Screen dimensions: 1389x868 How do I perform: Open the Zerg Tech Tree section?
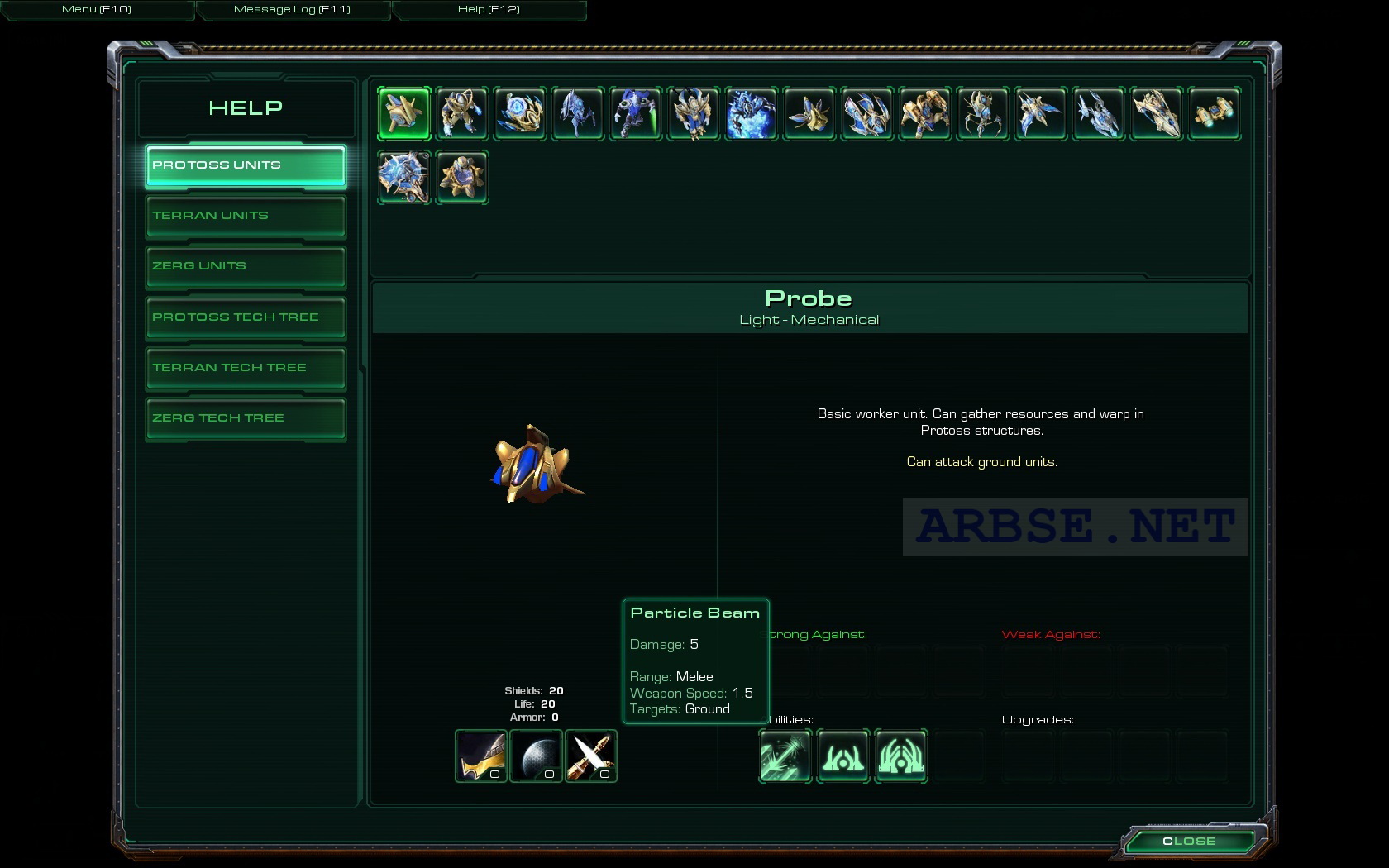(x=246, y=419)
